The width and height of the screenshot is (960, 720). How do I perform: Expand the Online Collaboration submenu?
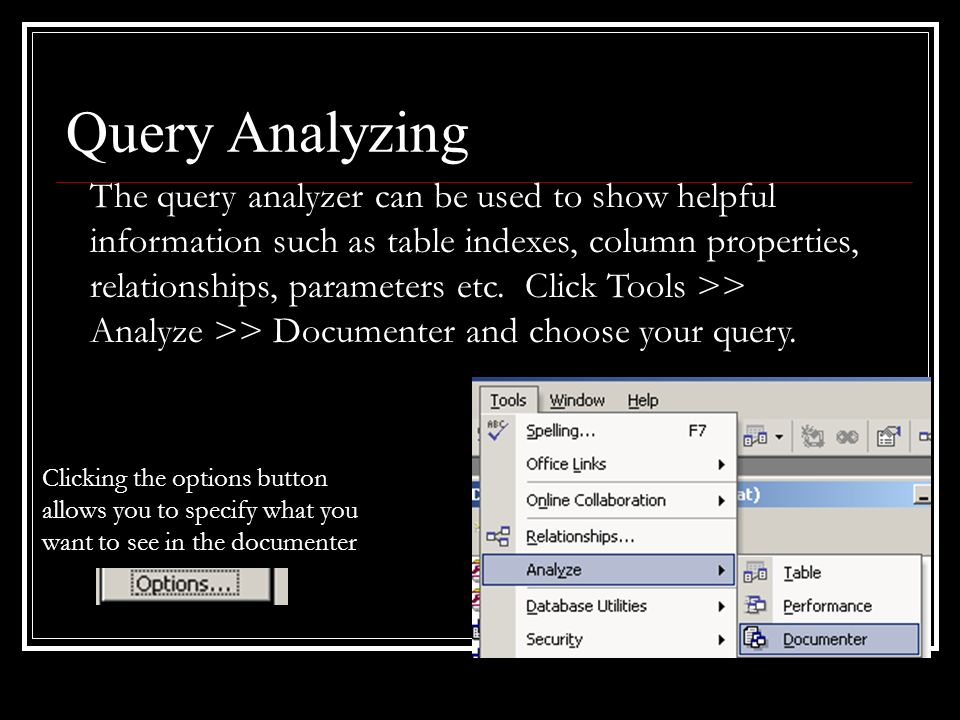(609, 500)
